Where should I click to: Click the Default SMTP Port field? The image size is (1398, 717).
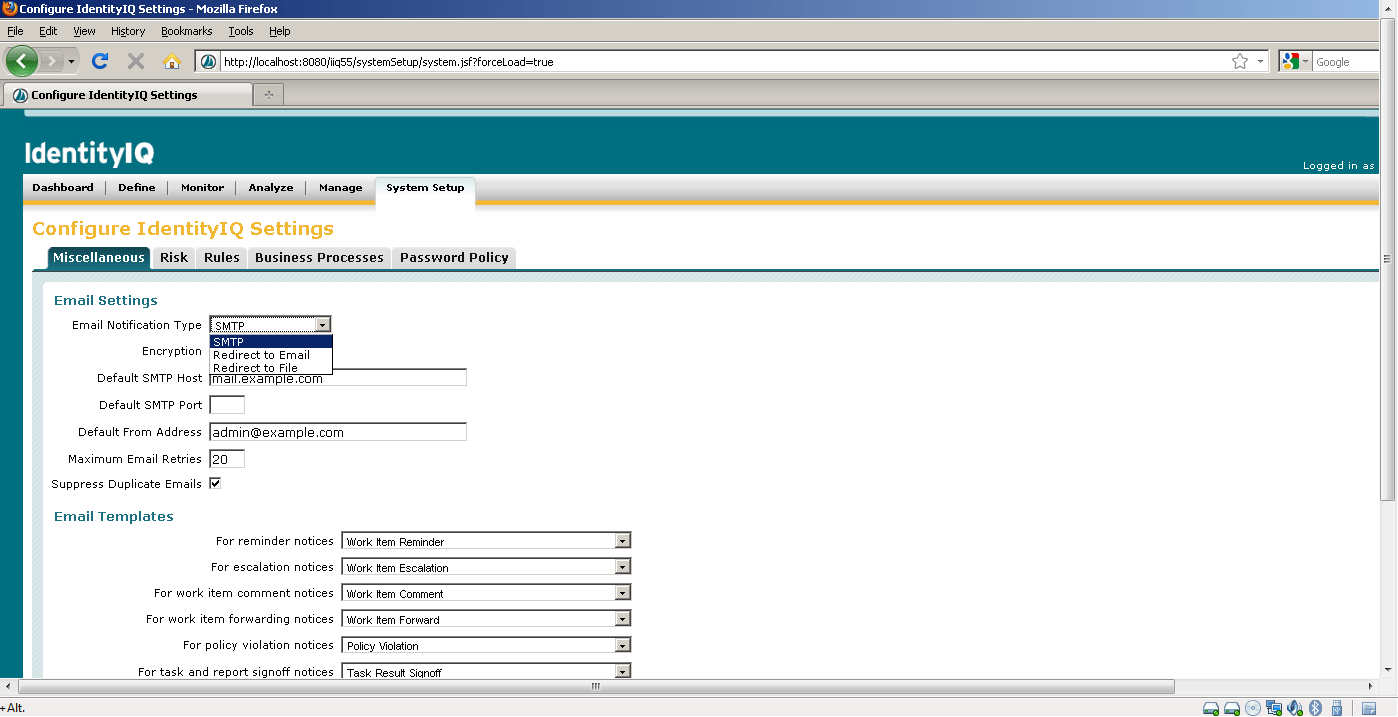click(227, 405)
